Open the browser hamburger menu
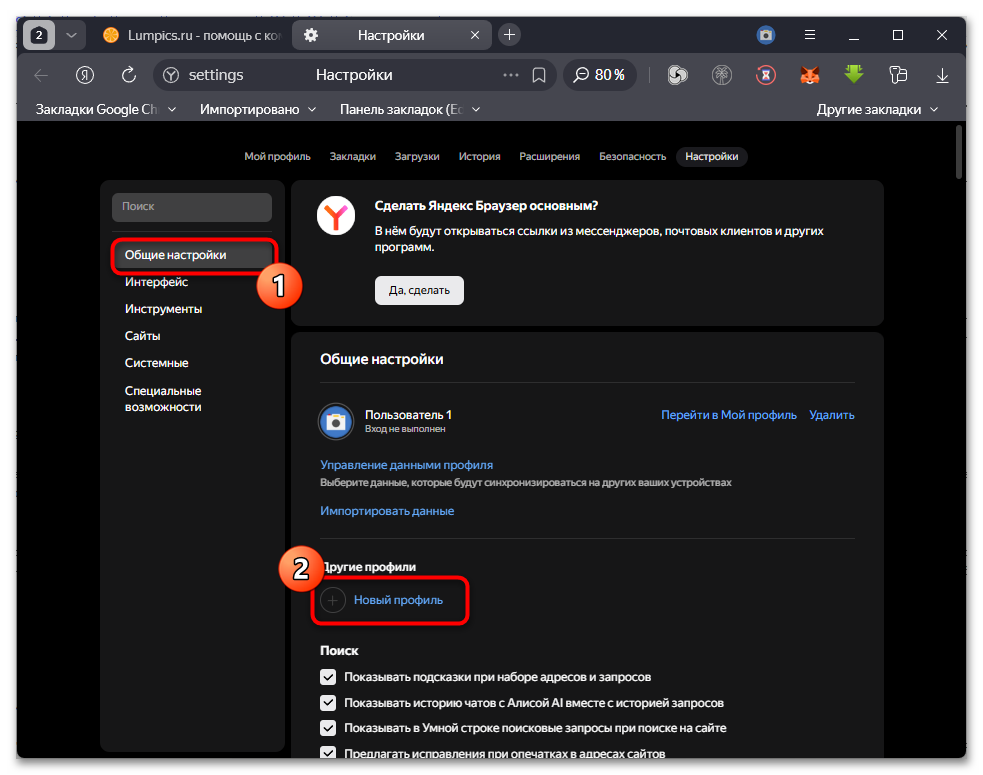The image size is (983, 775). [810, 35]
